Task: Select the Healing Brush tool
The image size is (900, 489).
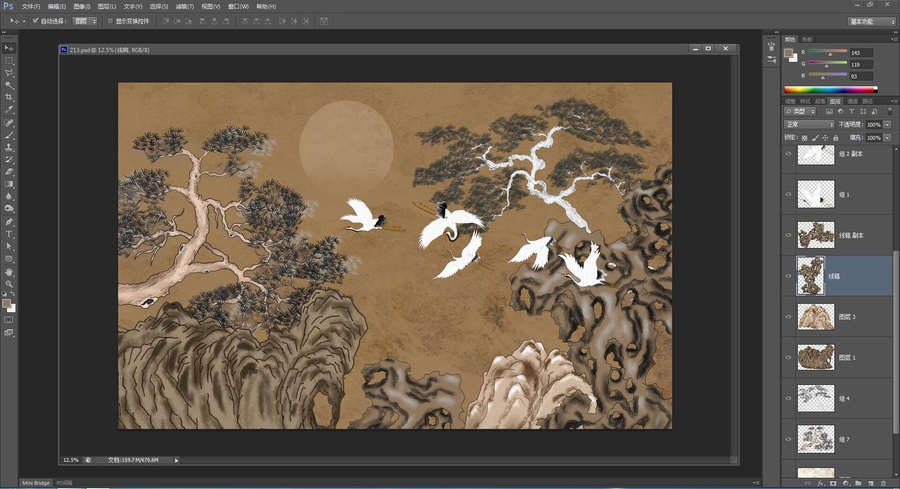Action: (9, 123)
